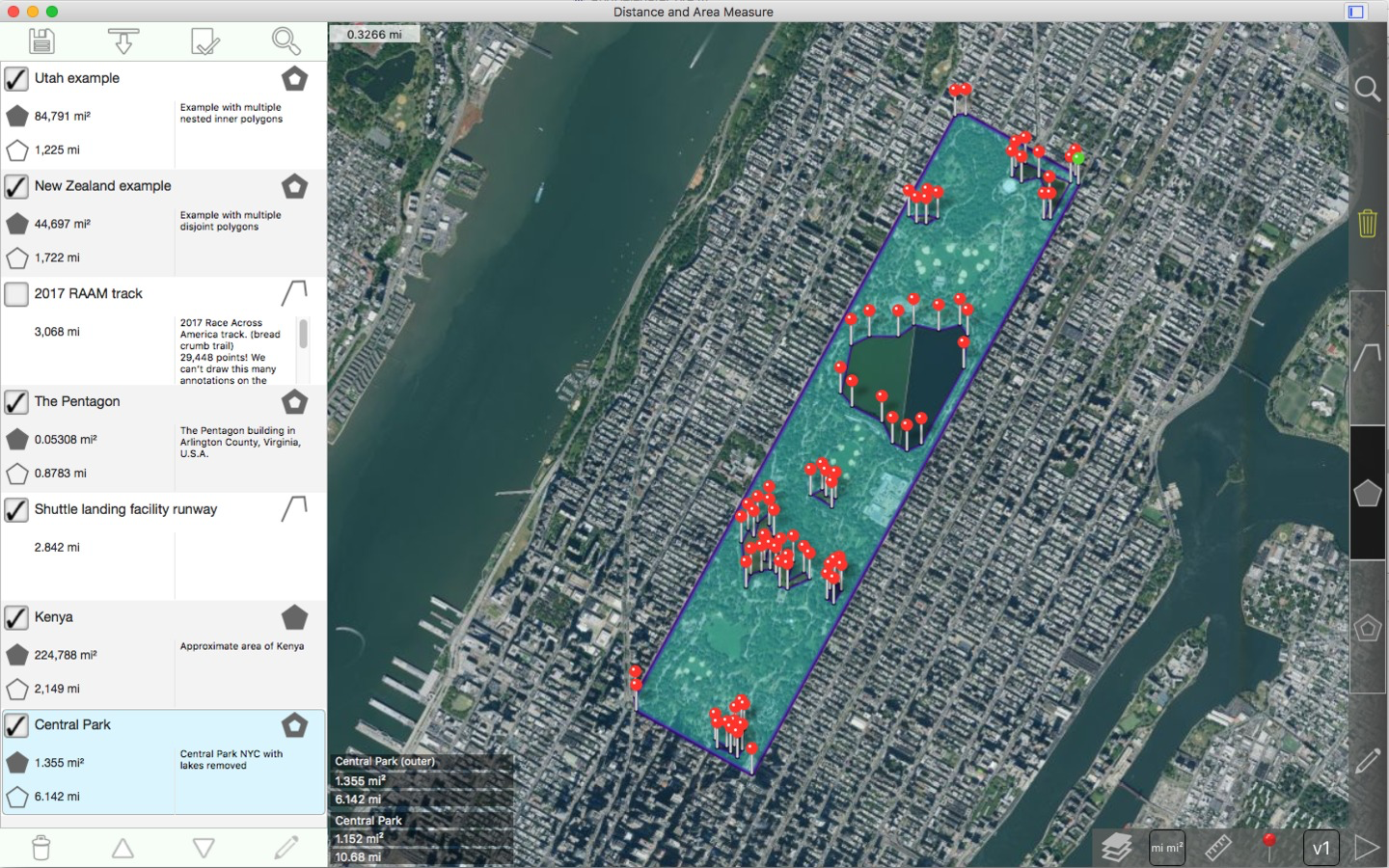Click the 1.152 mi² overlay value
Image resolution: width=1389 pixels, height=868 pixels.
point(361,838)
